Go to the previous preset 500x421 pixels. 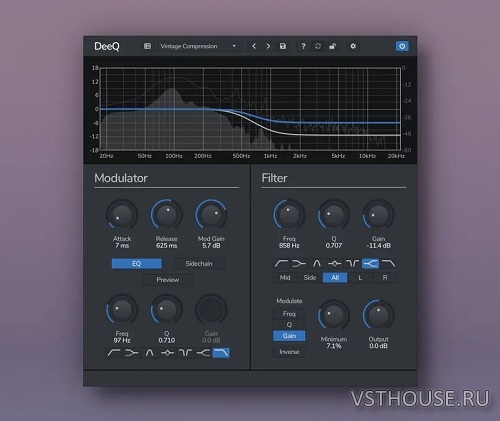(x=254, y=46)
